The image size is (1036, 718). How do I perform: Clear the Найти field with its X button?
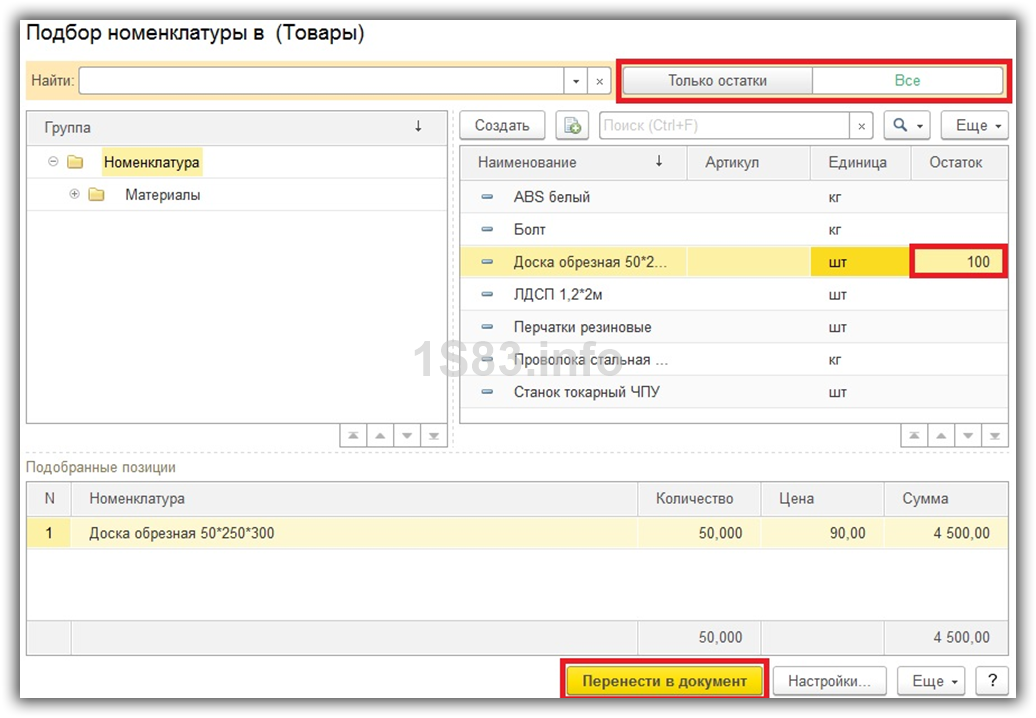(599, 81)
